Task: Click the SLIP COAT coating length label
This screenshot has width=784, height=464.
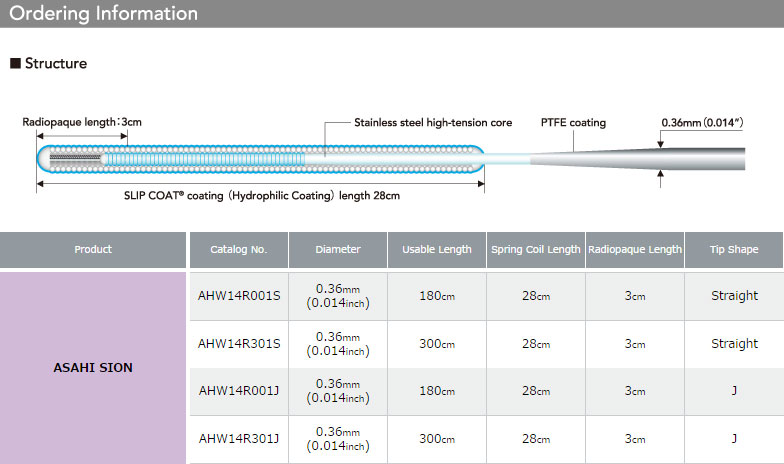Action: 262,196
